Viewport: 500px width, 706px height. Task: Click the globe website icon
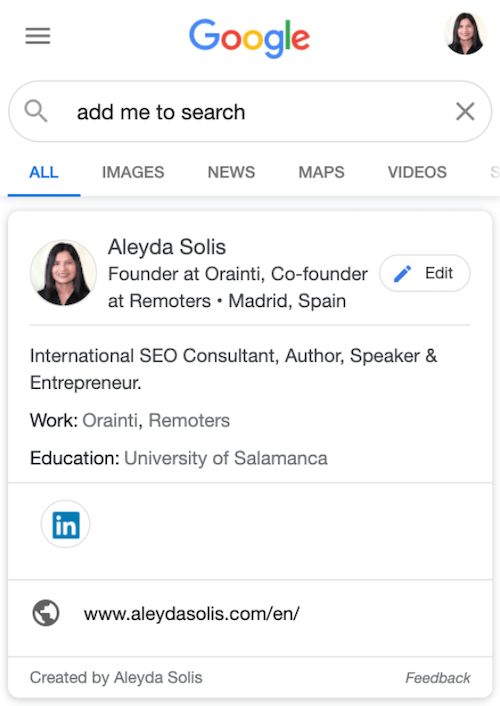[x=46, y=613]
